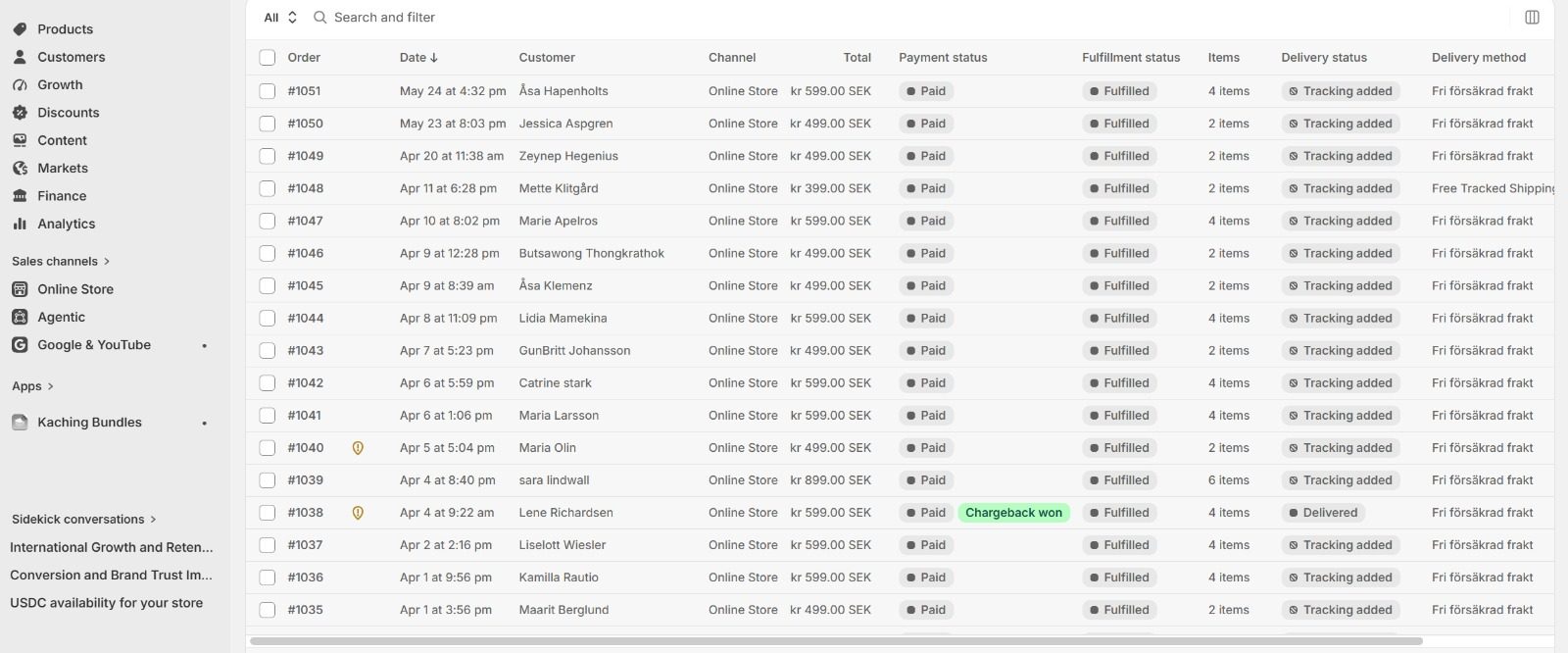Click the Analytics bar chart icon
The width and height of the screenshot is (1568, 653).
point(20,224)
